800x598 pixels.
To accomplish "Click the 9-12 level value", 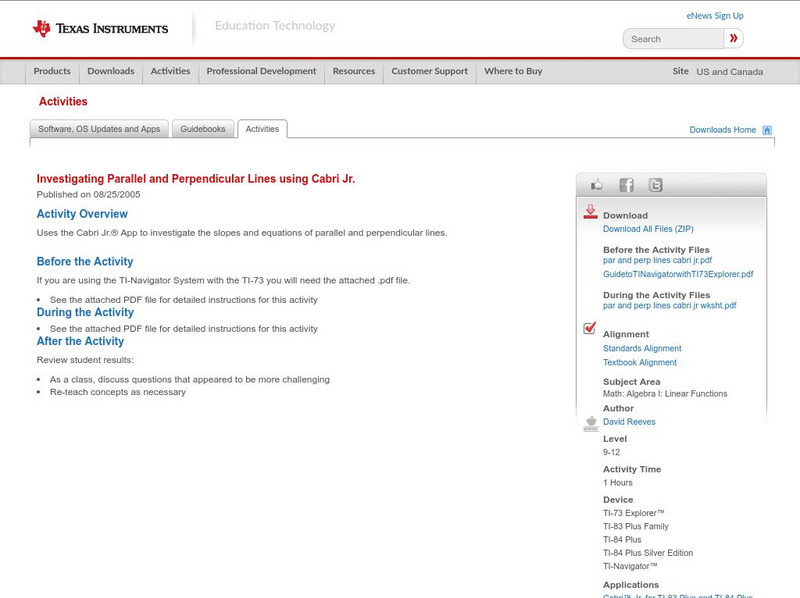I will [611, 452].
